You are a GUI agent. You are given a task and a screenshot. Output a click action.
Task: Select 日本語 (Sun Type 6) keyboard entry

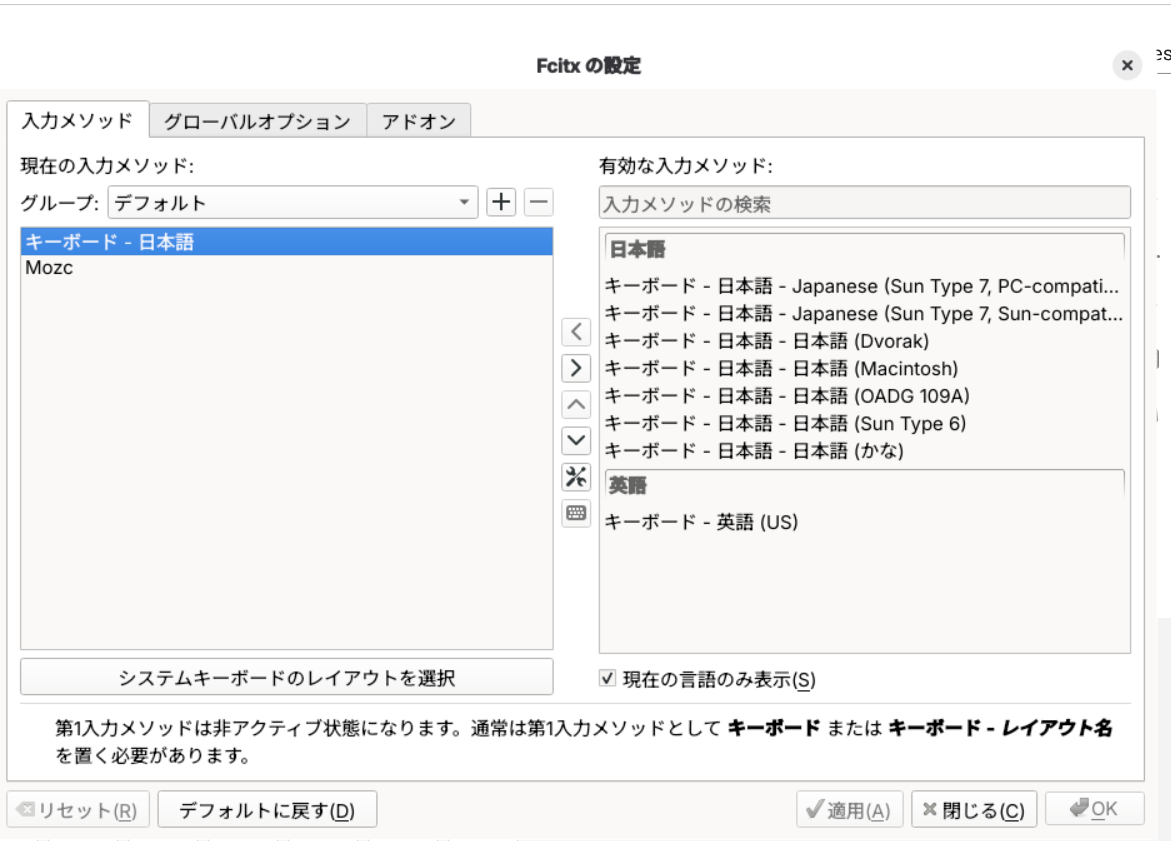pos(863,423)
